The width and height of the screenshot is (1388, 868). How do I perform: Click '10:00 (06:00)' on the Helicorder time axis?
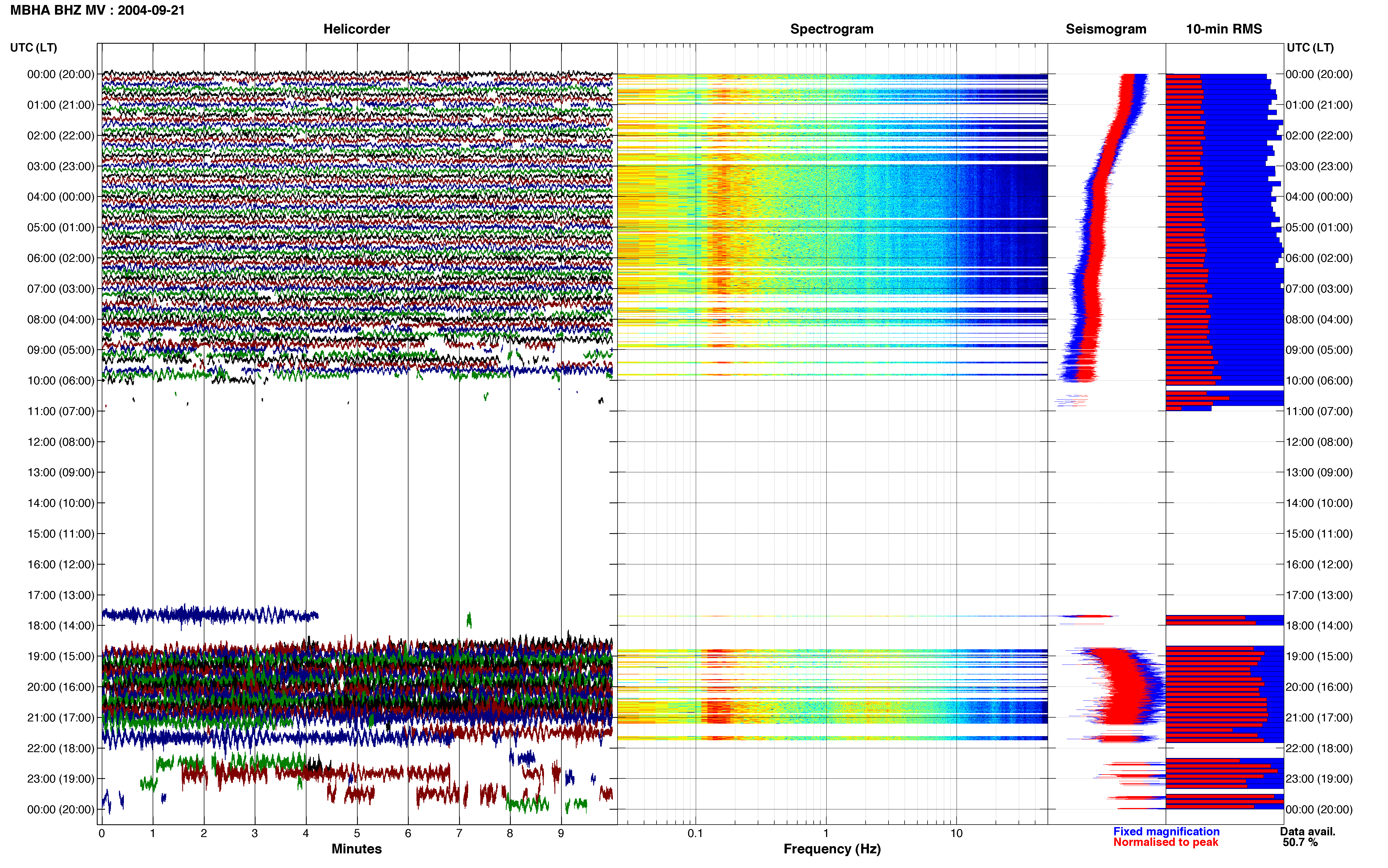[x=61, y=380]
